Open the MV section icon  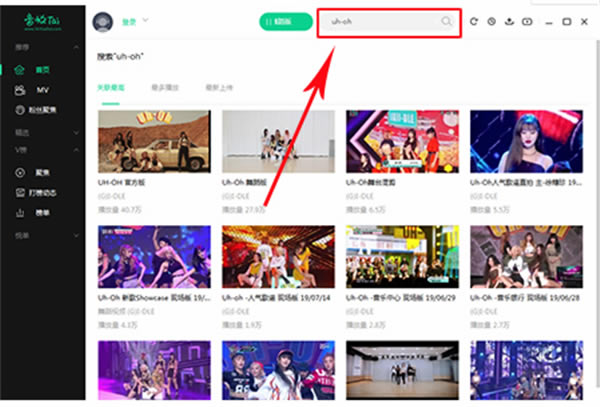[20, 90]
